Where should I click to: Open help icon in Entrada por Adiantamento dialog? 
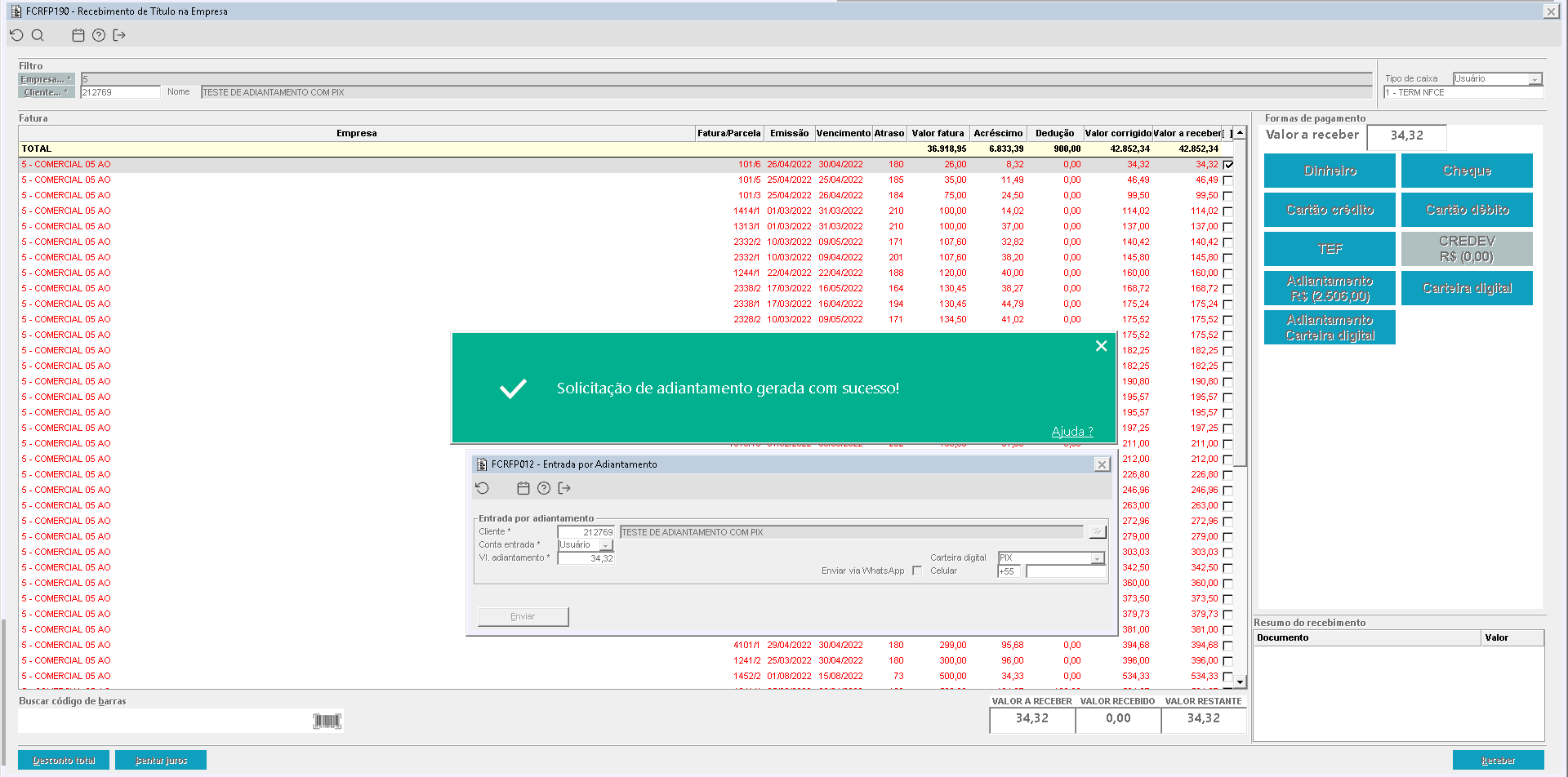click(544, 488)
